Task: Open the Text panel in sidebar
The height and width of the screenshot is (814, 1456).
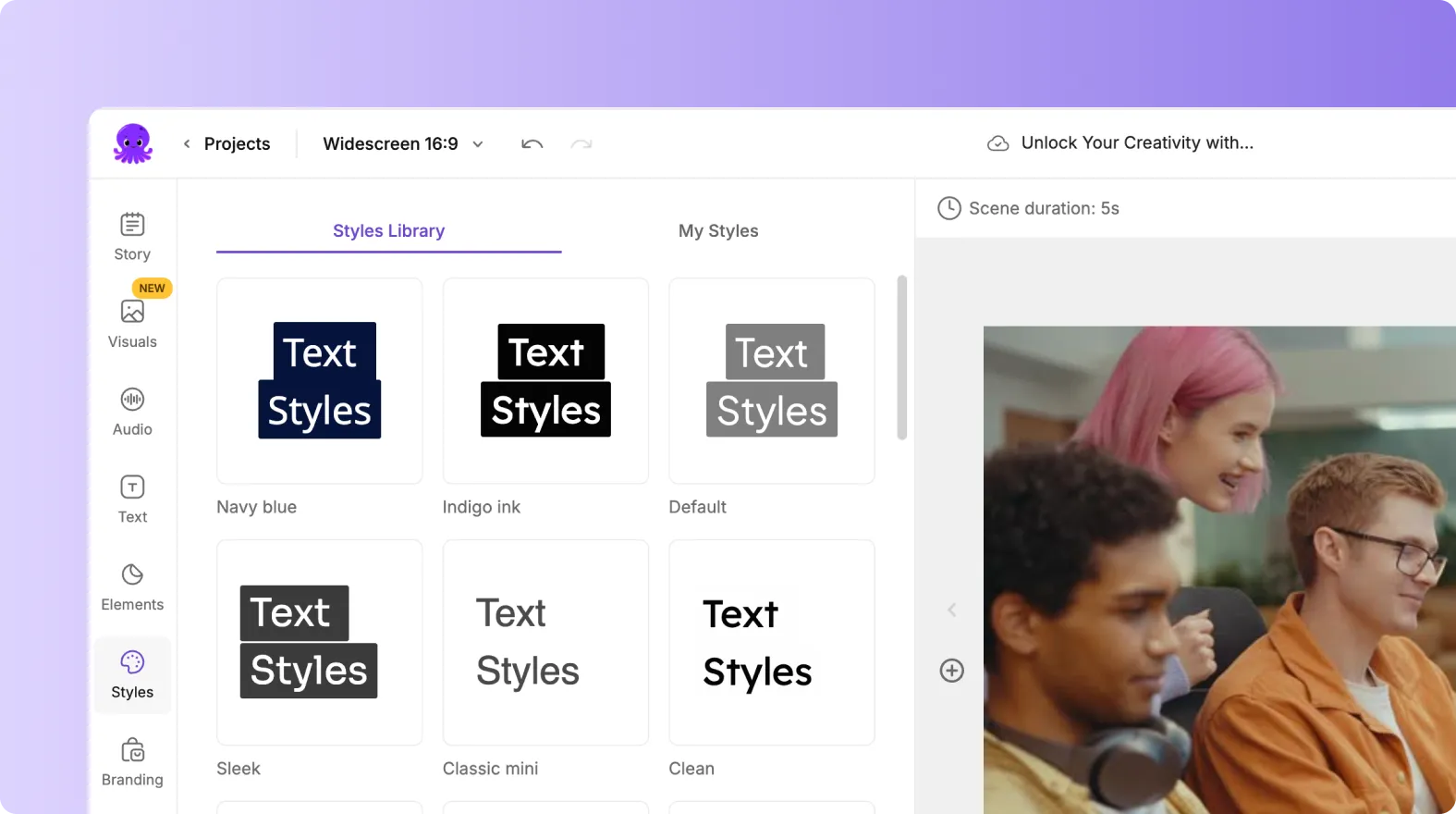Action: [x=132, y=499]
